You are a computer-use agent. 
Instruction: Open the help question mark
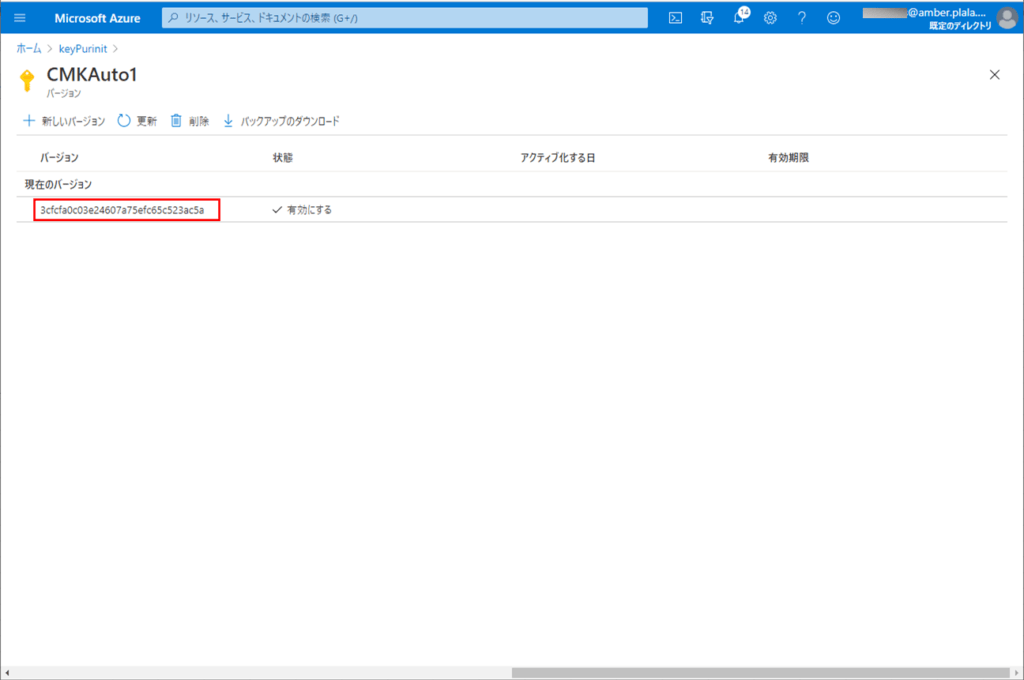click(802, 18)
